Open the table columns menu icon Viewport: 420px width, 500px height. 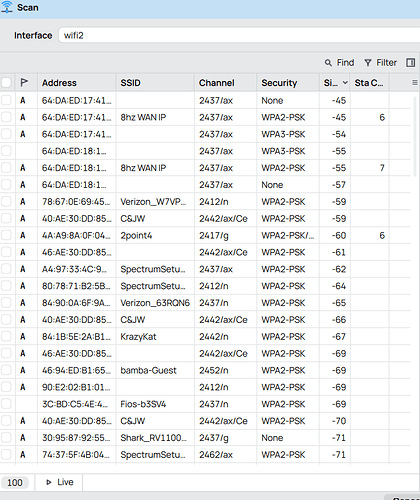click(x=415, y=82)
